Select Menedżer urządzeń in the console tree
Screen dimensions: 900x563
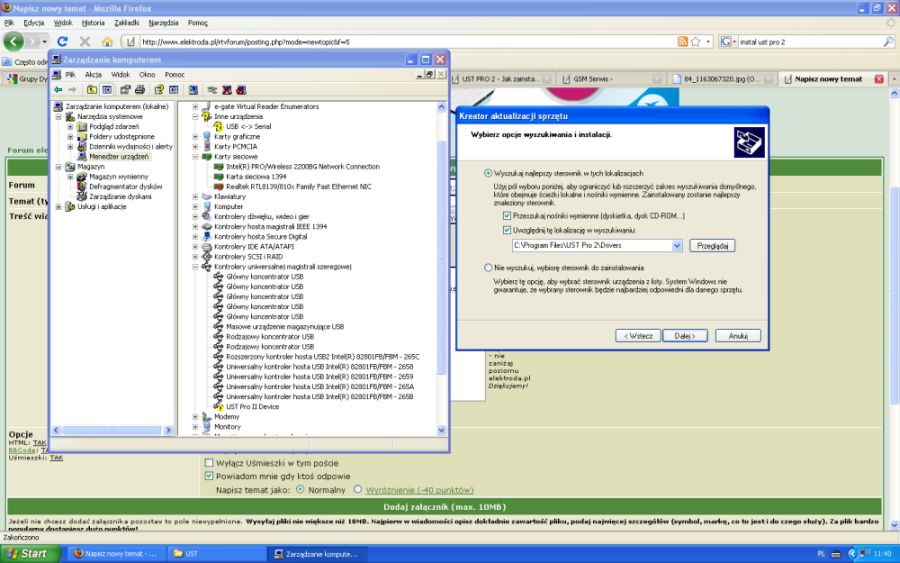pos(118,156)
